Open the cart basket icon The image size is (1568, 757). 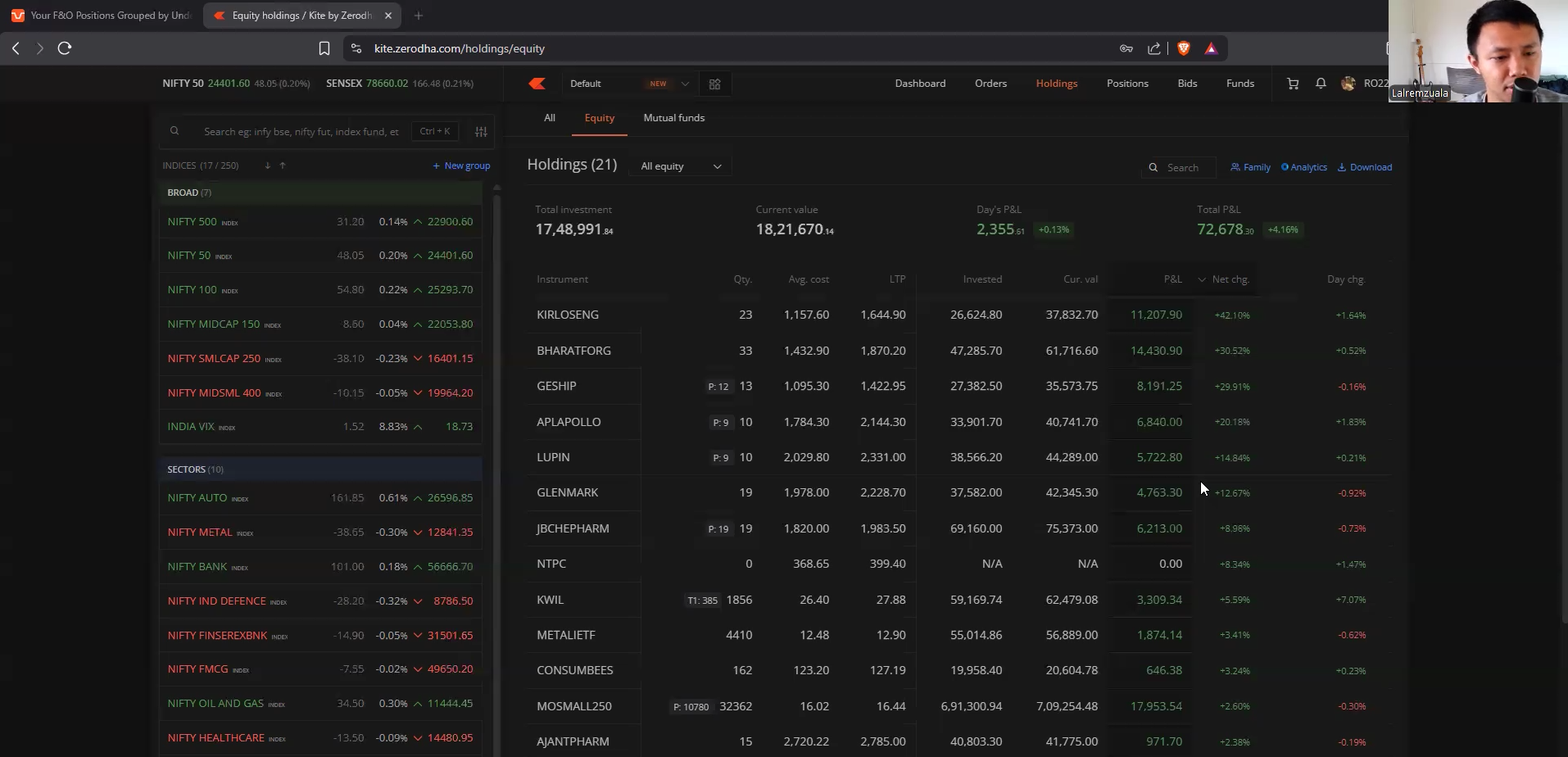click(1293, 84)
